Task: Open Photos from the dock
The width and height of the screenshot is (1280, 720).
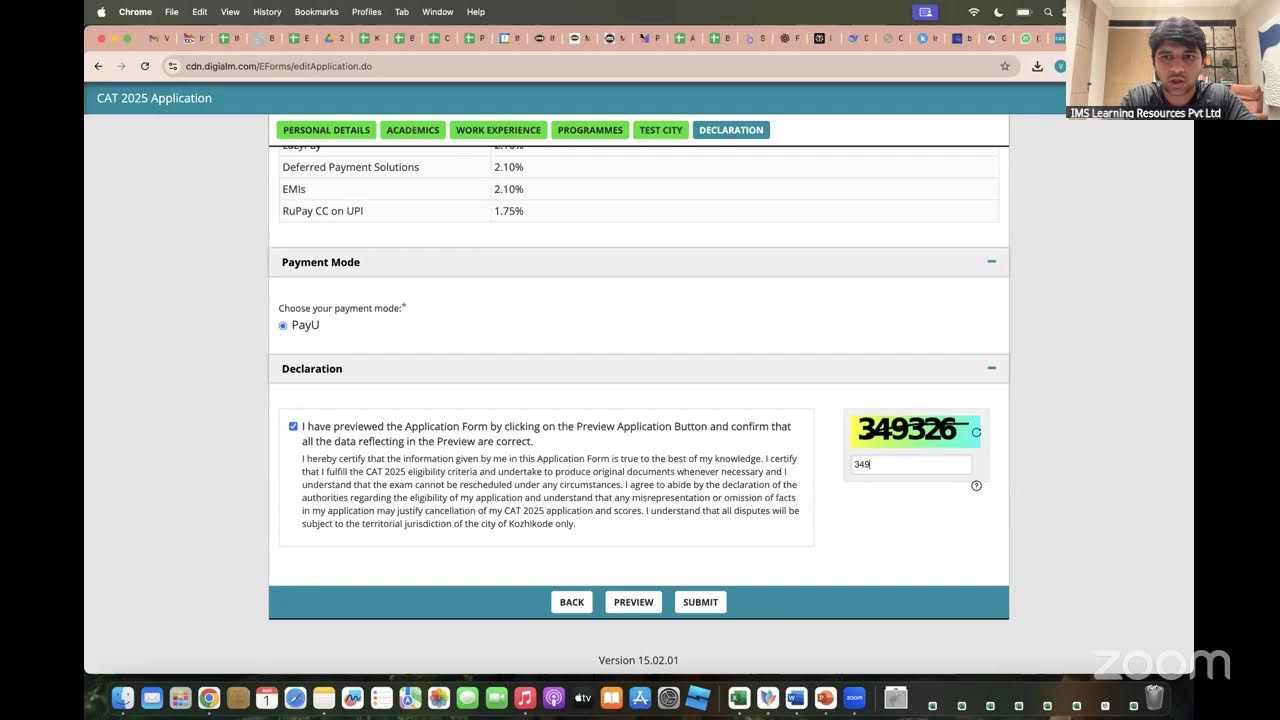Action: (439, 698)
